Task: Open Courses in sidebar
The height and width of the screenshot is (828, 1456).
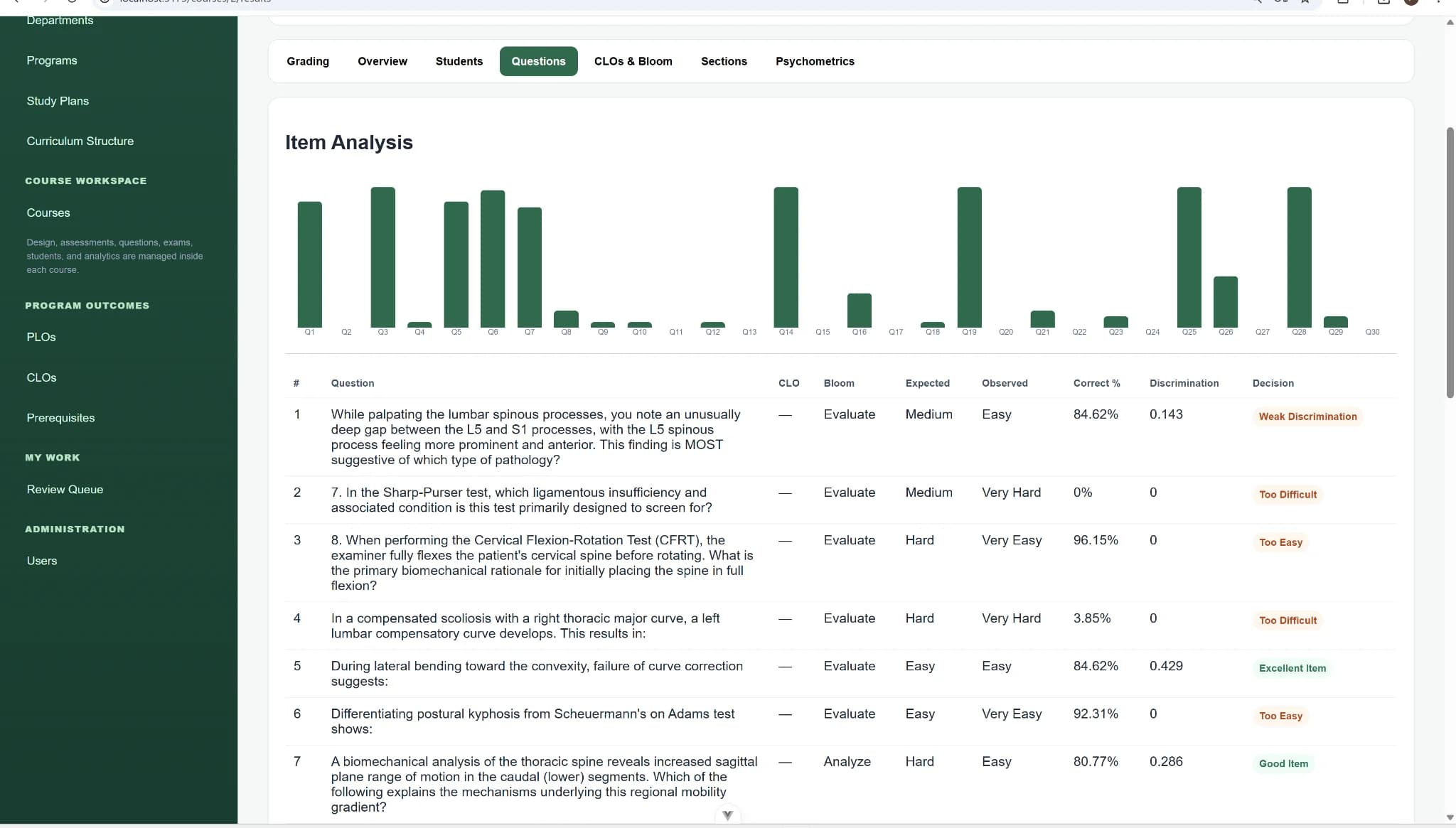Action: [x=48, y=213]
